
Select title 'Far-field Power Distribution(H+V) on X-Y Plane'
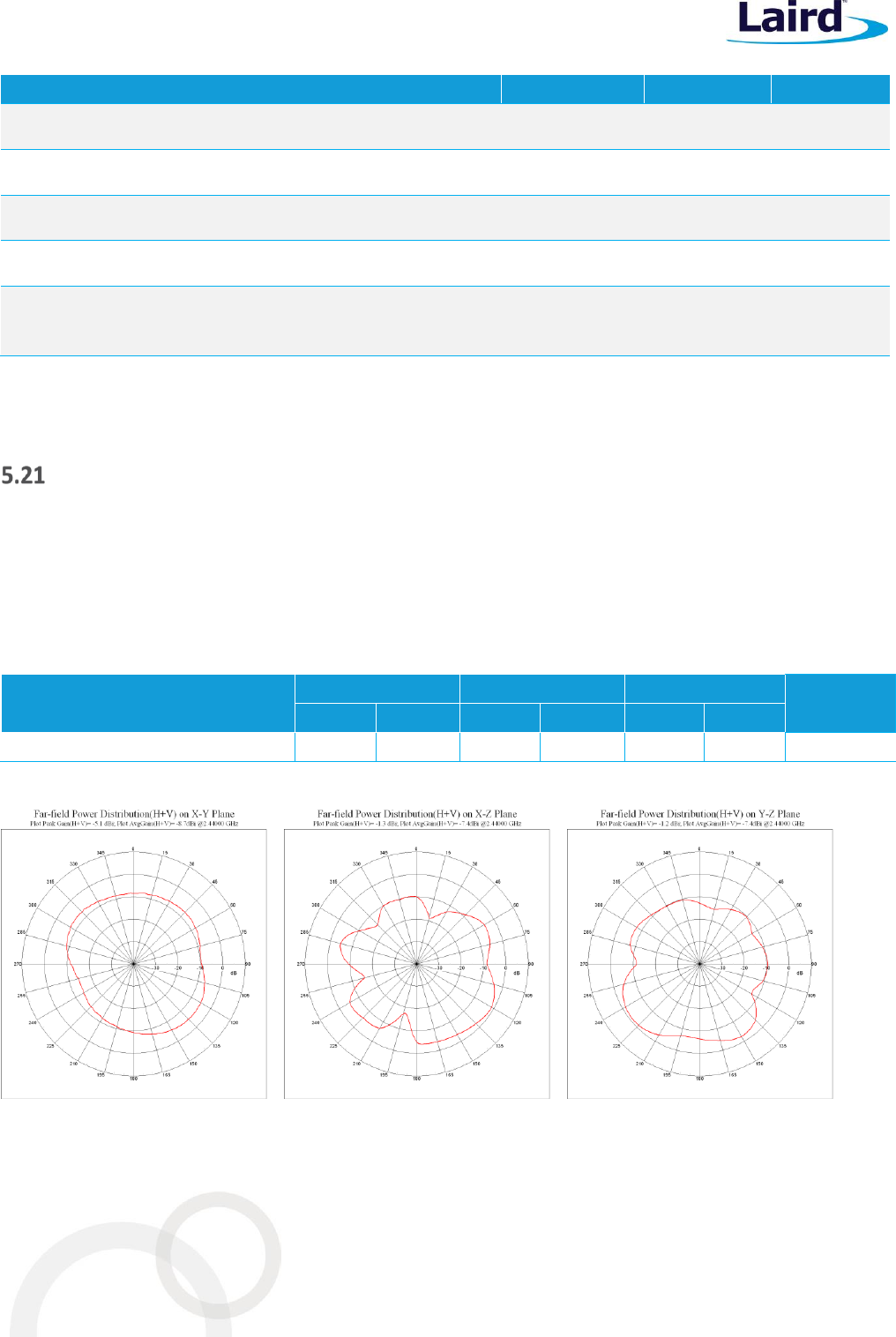[x=134, y=814]
